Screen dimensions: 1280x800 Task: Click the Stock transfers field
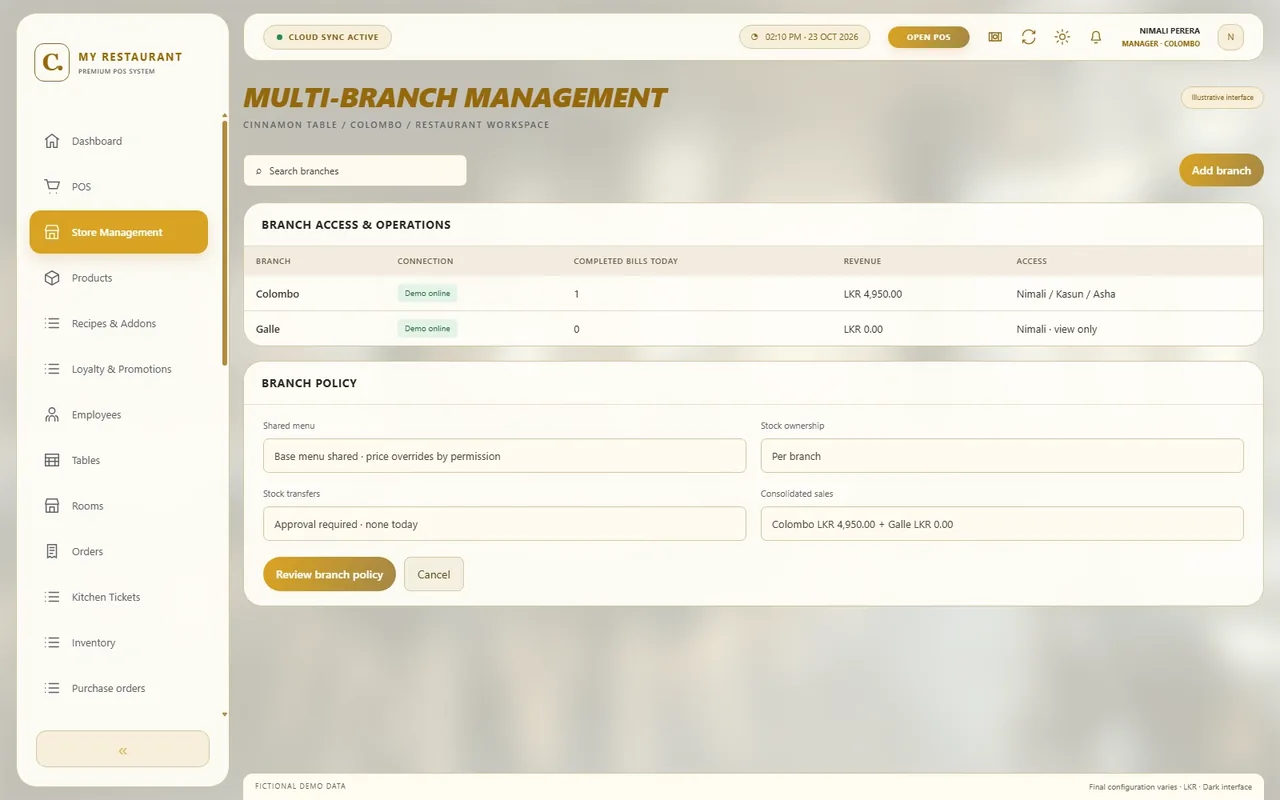coord(504,524)
